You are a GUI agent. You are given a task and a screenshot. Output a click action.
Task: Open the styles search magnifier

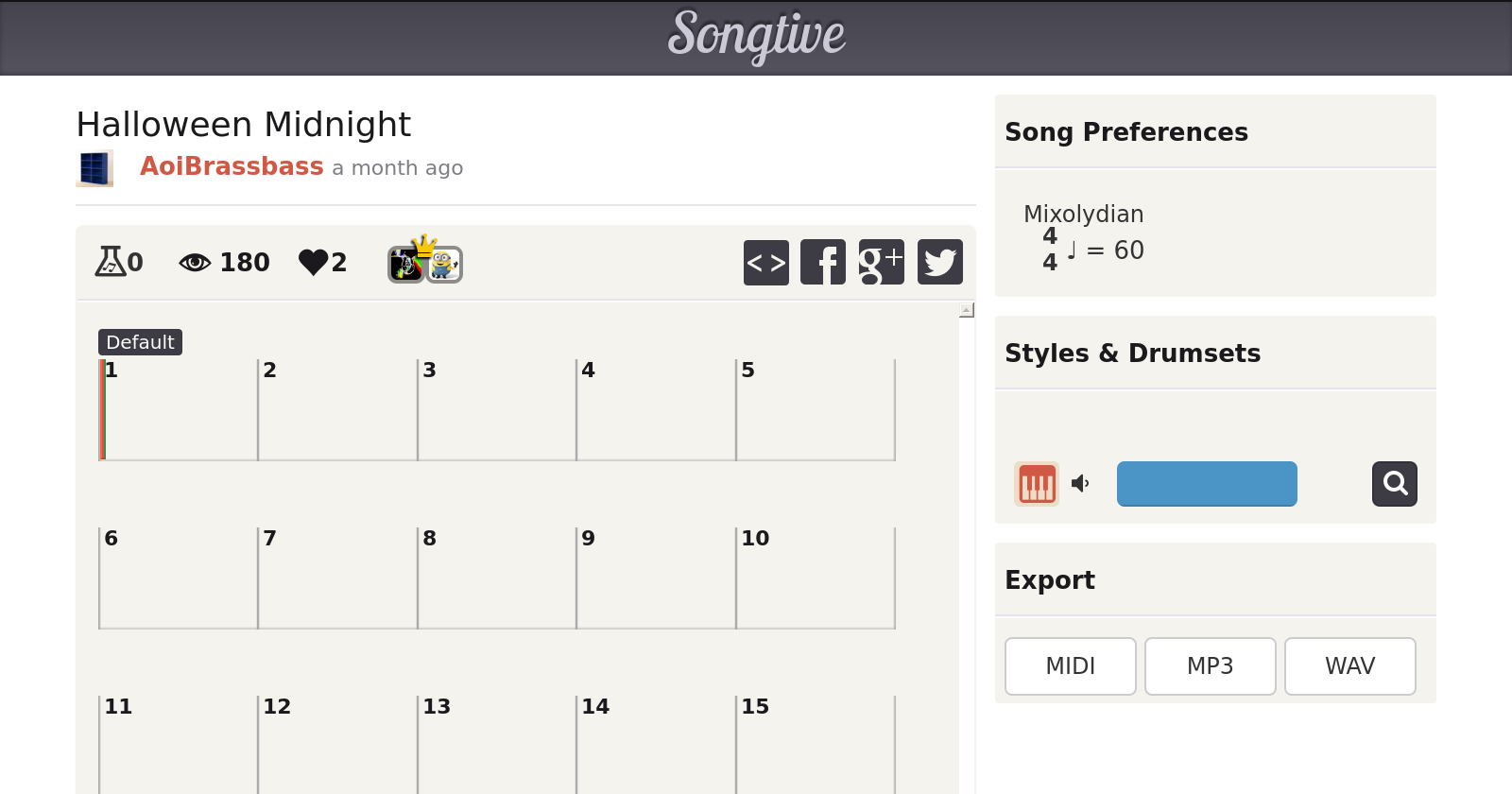point(1394,484)
